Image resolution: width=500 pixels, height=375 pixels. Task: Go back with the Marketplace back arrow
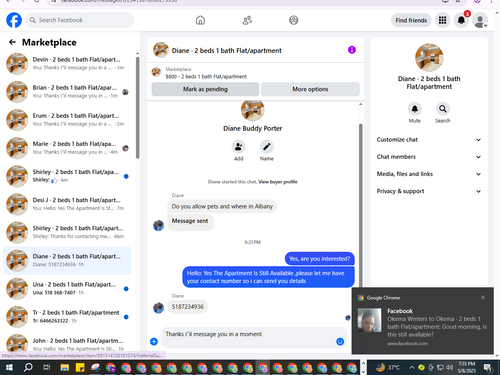click(12, 42)
